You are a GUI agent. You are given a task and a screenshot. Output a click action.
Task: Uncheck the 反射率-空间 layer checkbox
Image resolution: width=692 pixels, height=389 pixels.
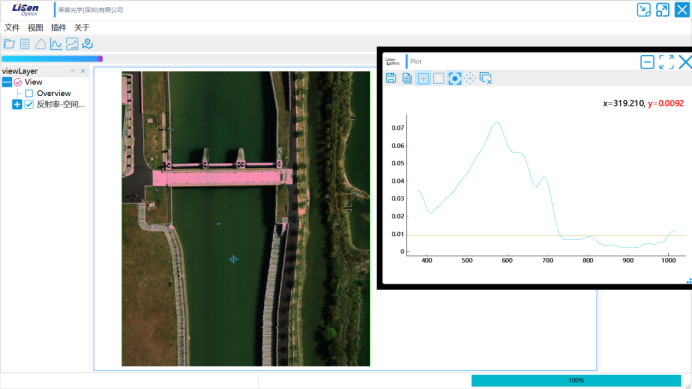(x=29, y=104)
